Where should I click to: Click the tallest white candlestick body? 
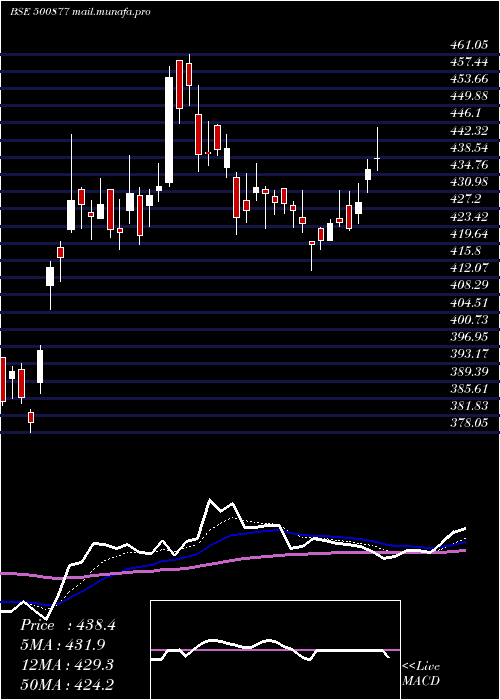point(169,130)
